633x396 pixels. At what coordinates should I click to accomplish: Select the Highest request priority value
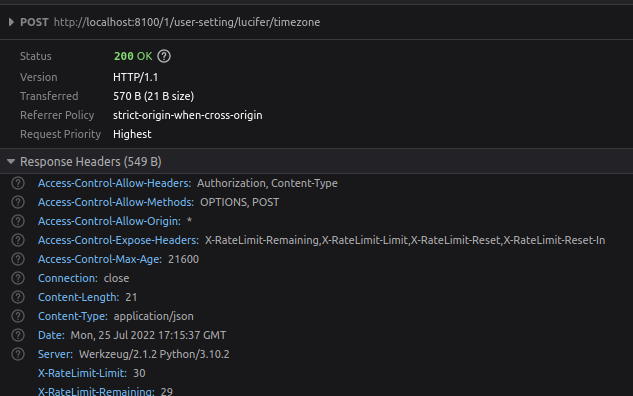tap(132, 134)
